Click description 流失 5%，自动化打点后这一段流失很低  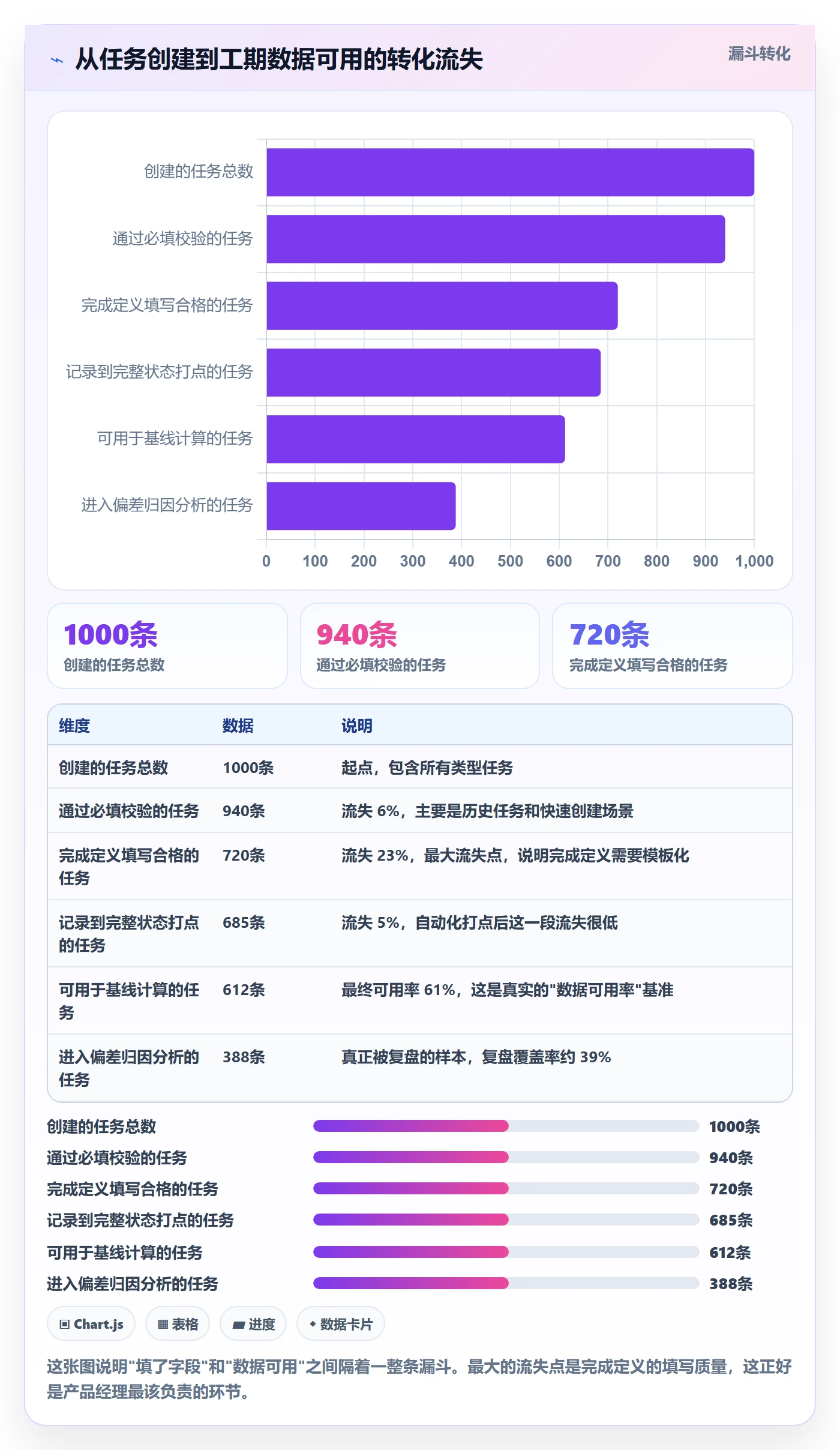tap(479, 922)
